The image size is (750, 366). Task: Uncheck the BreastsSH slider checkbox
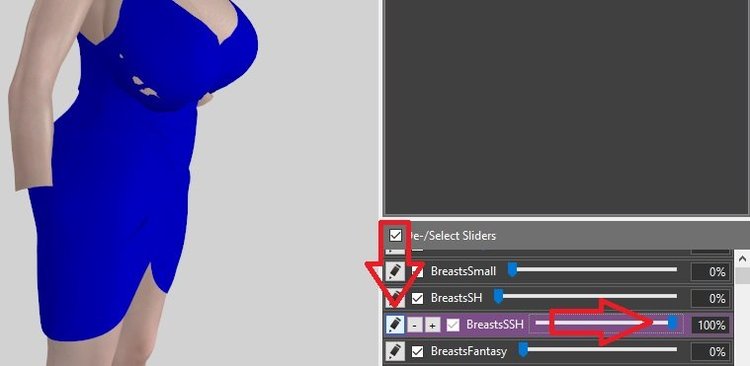click(x=418, y=299)
